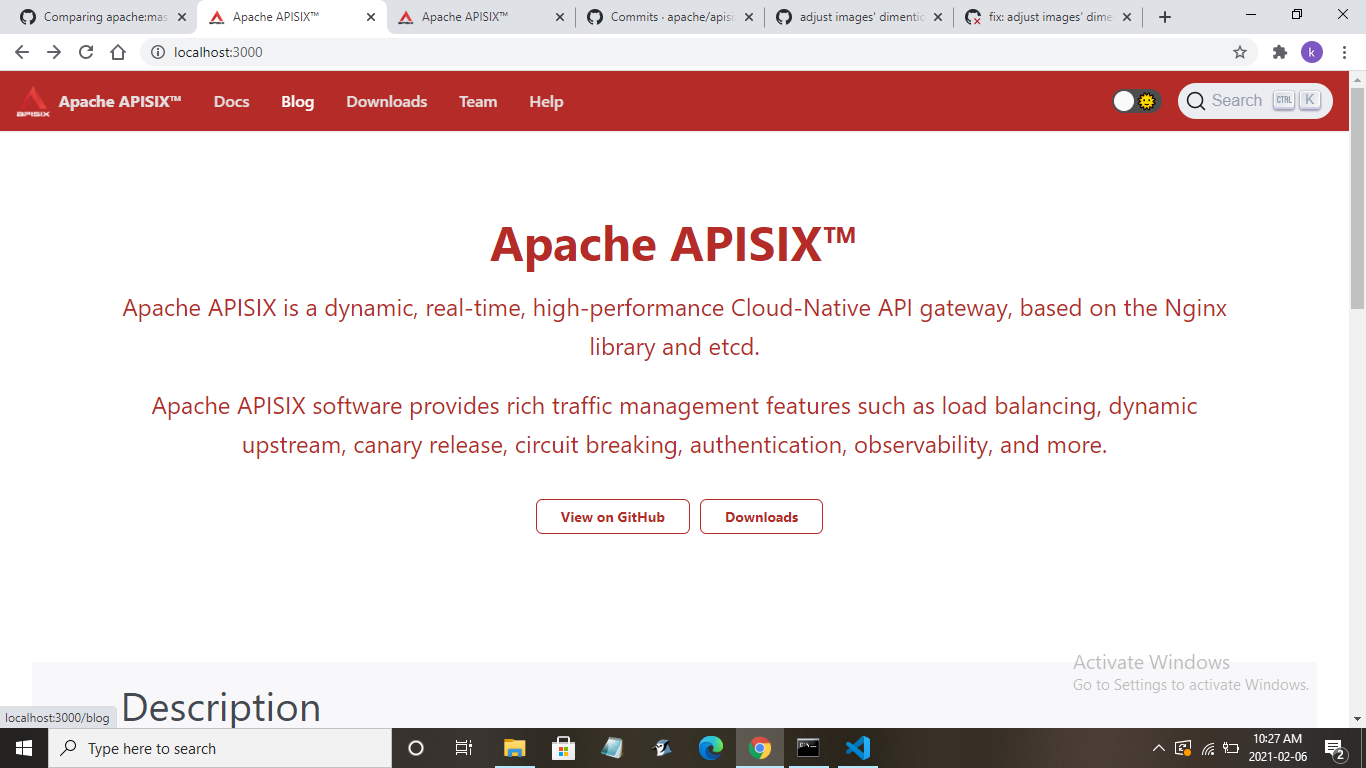Open the Chrome extensions puzzle icon
Viewport: 1366px width, 768px height.
point(1280,52)
